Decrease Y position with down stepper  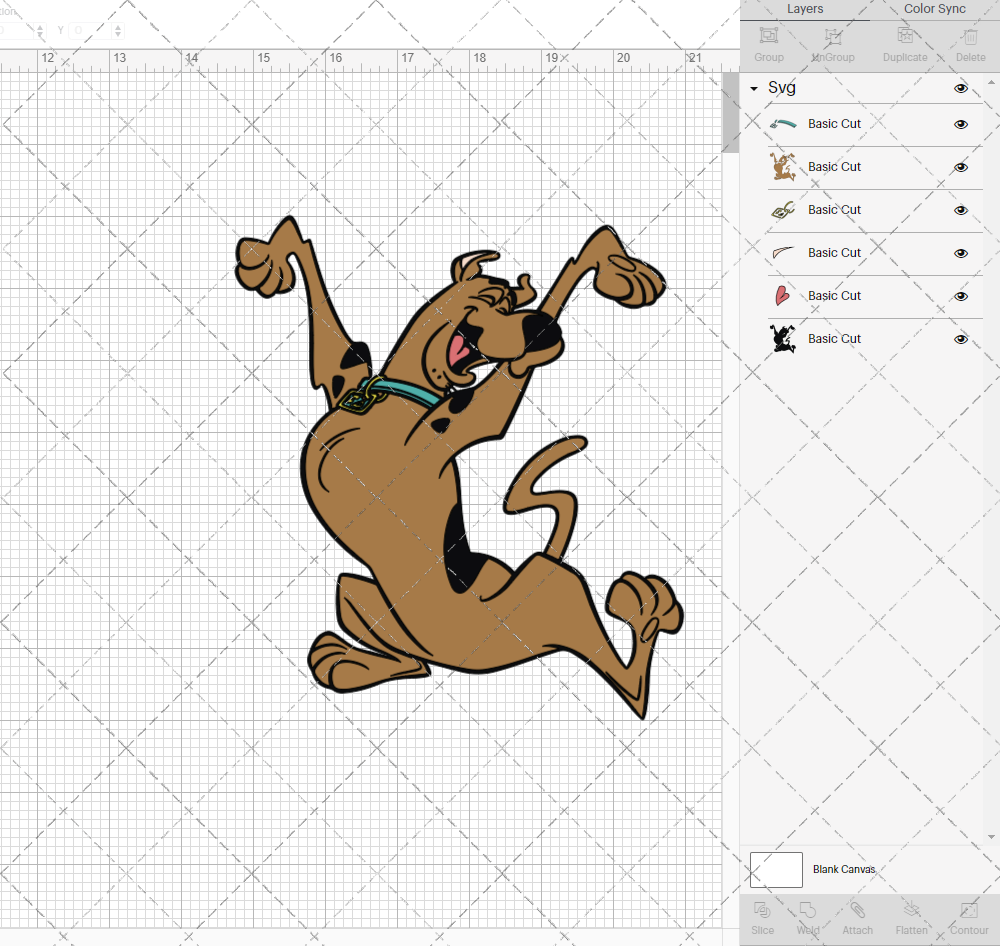click(118, 34)
